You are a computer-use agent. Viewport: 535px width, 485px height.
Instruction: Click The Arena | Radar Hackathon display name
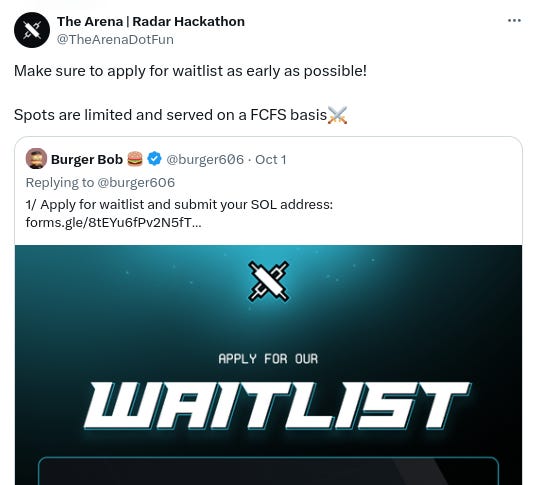tap(151, 22)
